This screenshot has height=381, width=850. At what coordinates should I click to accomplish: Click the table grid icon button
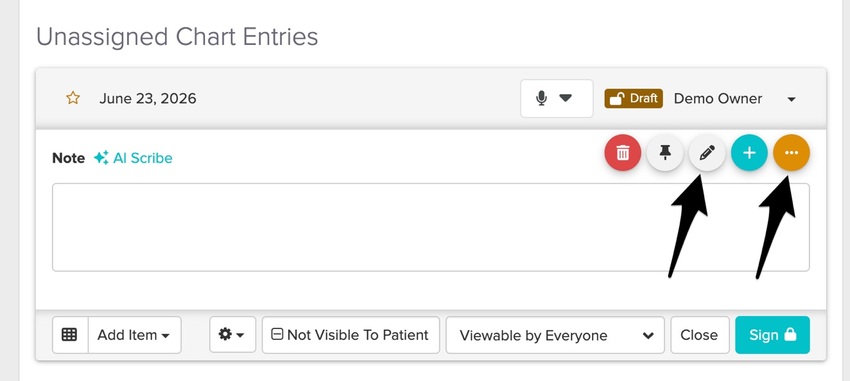point(69,335)
